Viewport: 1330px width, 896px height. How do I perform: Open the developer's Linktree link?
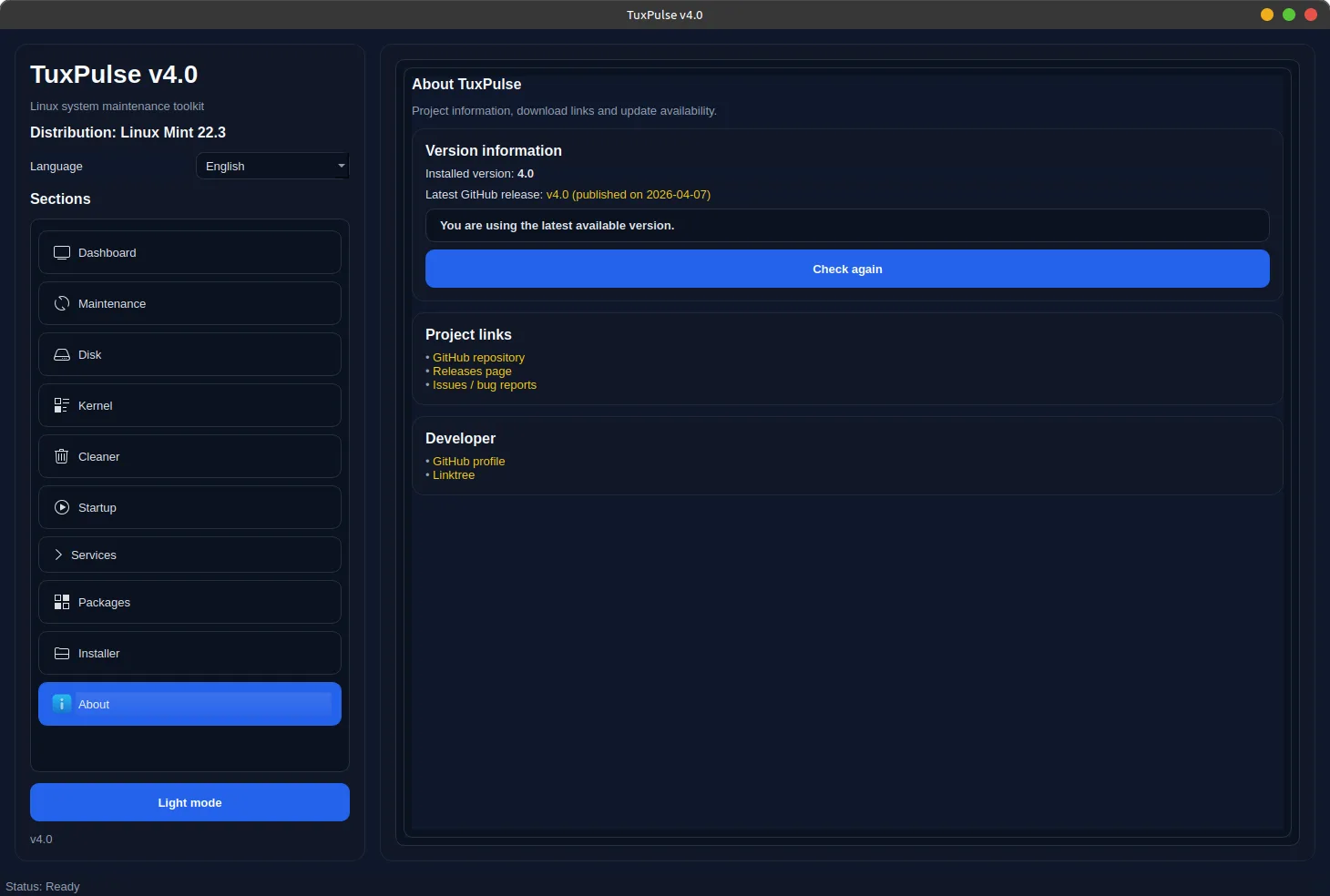click(453, 475)
